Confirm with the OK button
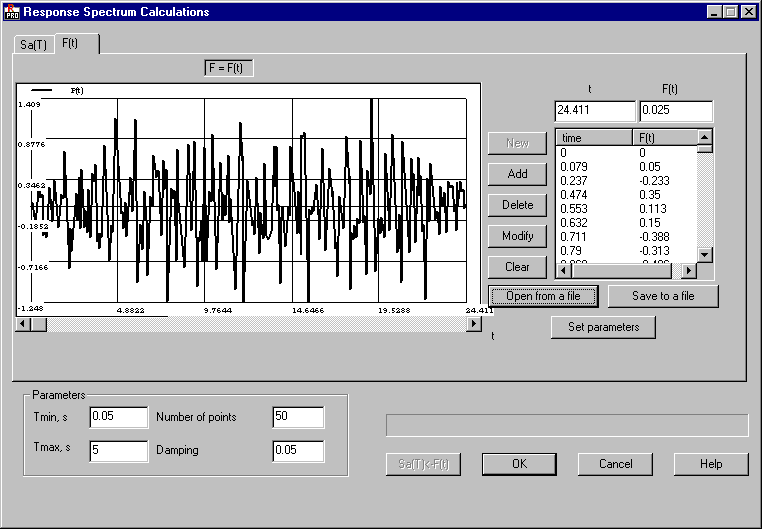This screenshot has width=762, height=529. (520, 464)
